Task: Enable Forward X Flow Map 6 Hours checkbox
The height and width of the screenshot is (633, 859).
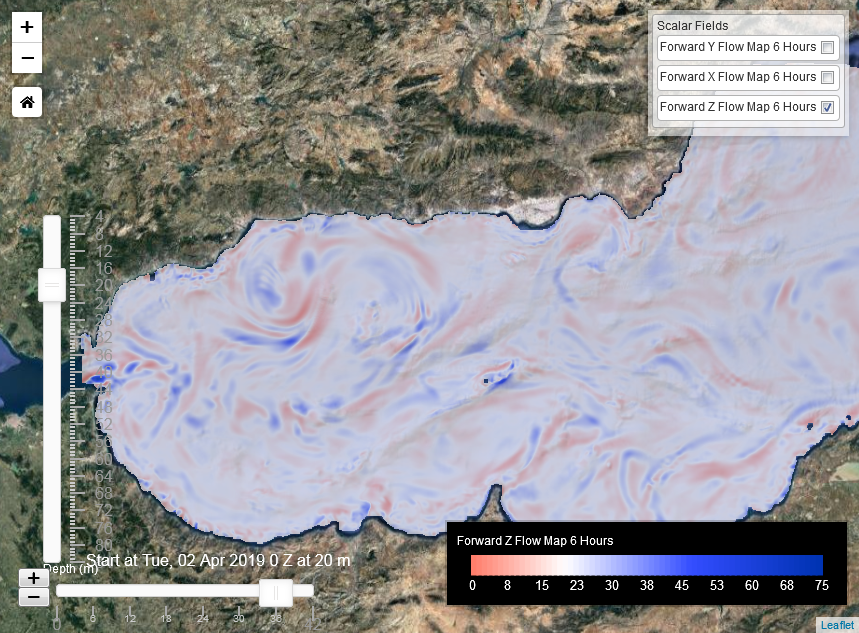Action: point(828,77)
